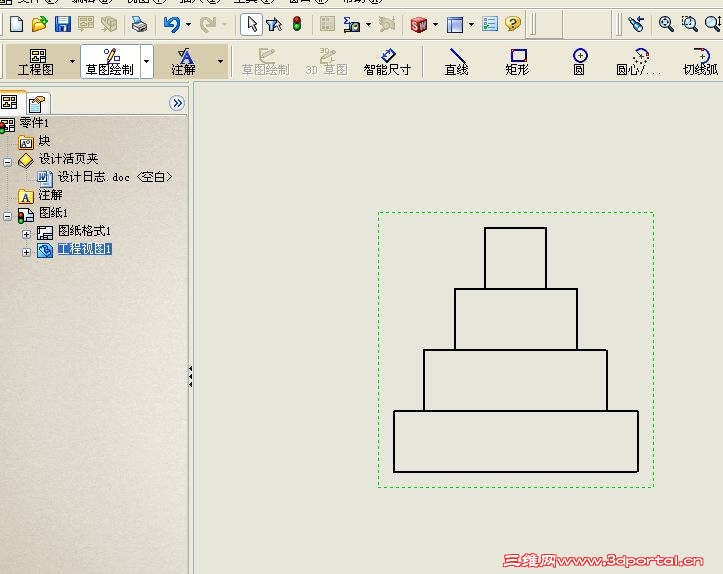Select the 直线 line tool

click(456, 62)
